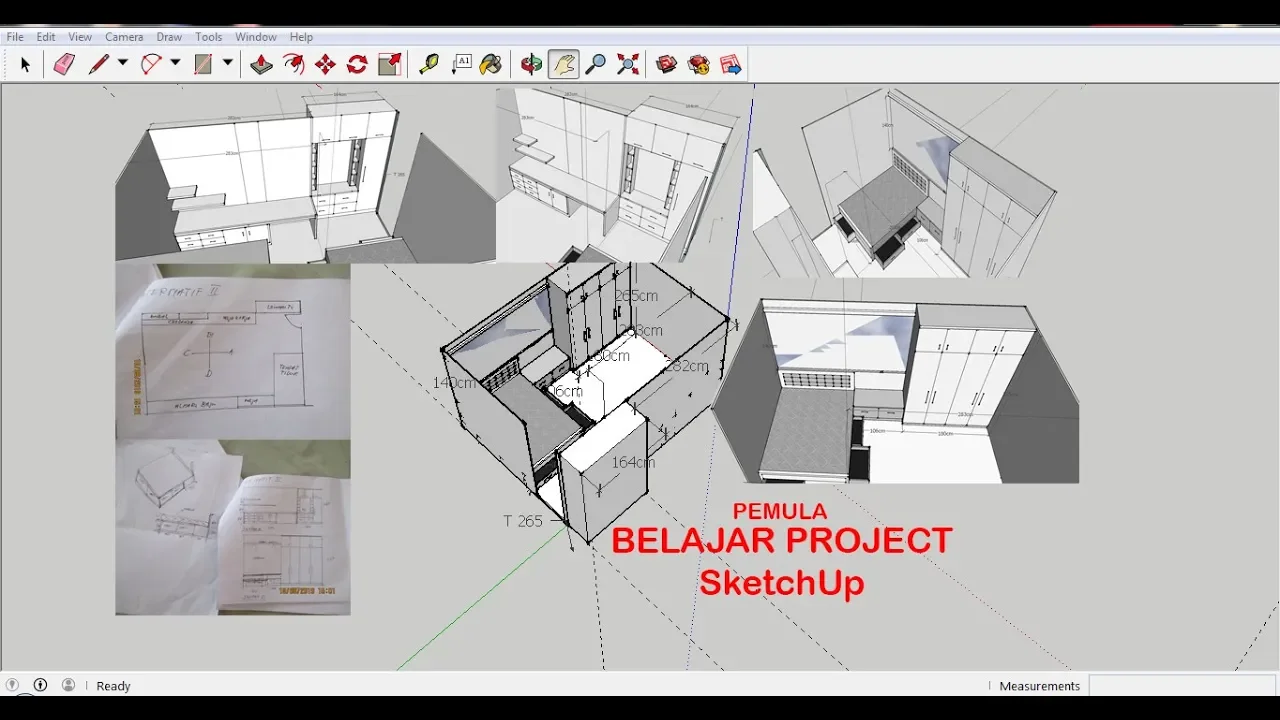Screen dimensions: 1280x720
Task: Select the Scale tool
Action: point(390,65)
